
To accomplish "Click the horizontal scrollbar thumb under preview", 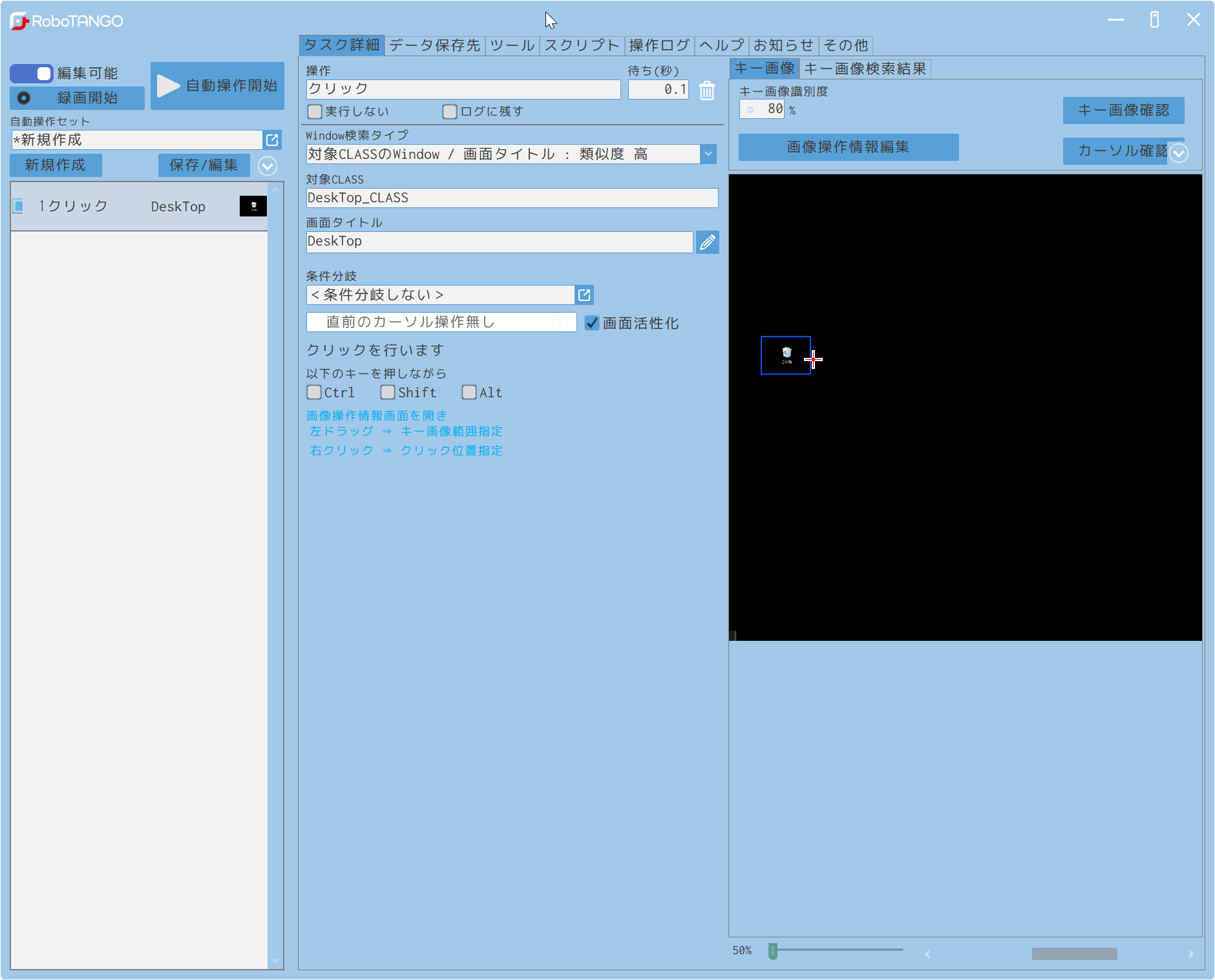I will [1074, 954].
